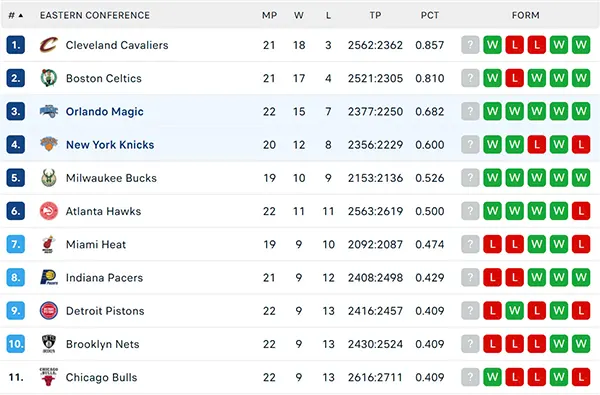Click the Cleveland Cavaliers team logo

(49, 45)
